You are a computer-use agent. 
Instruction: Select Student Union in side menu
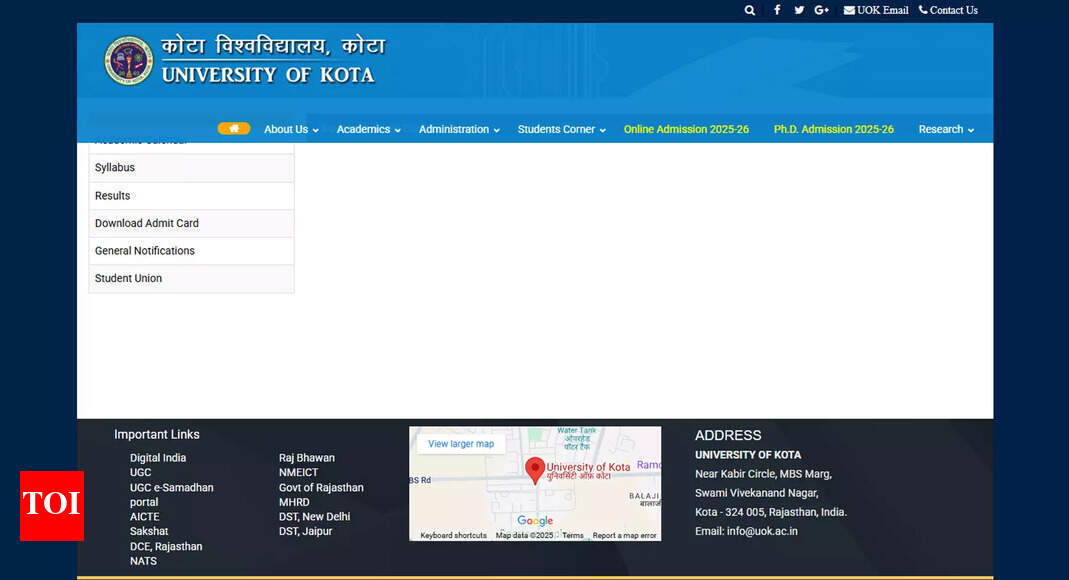click(x=192, y=279)
